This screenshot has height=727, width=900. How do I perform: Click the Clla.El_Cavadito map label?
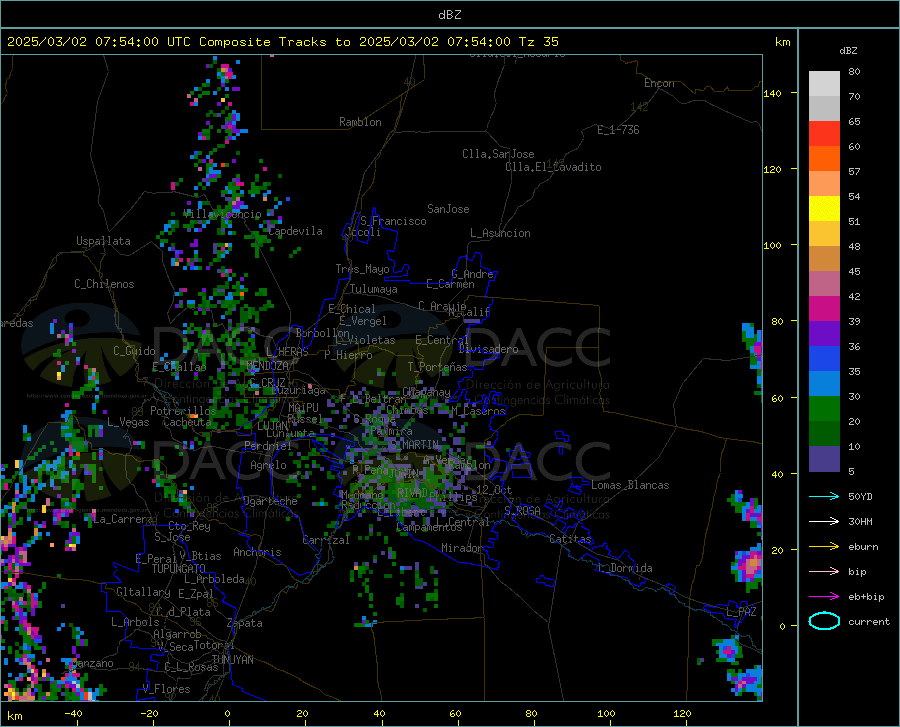coord(553,167)
